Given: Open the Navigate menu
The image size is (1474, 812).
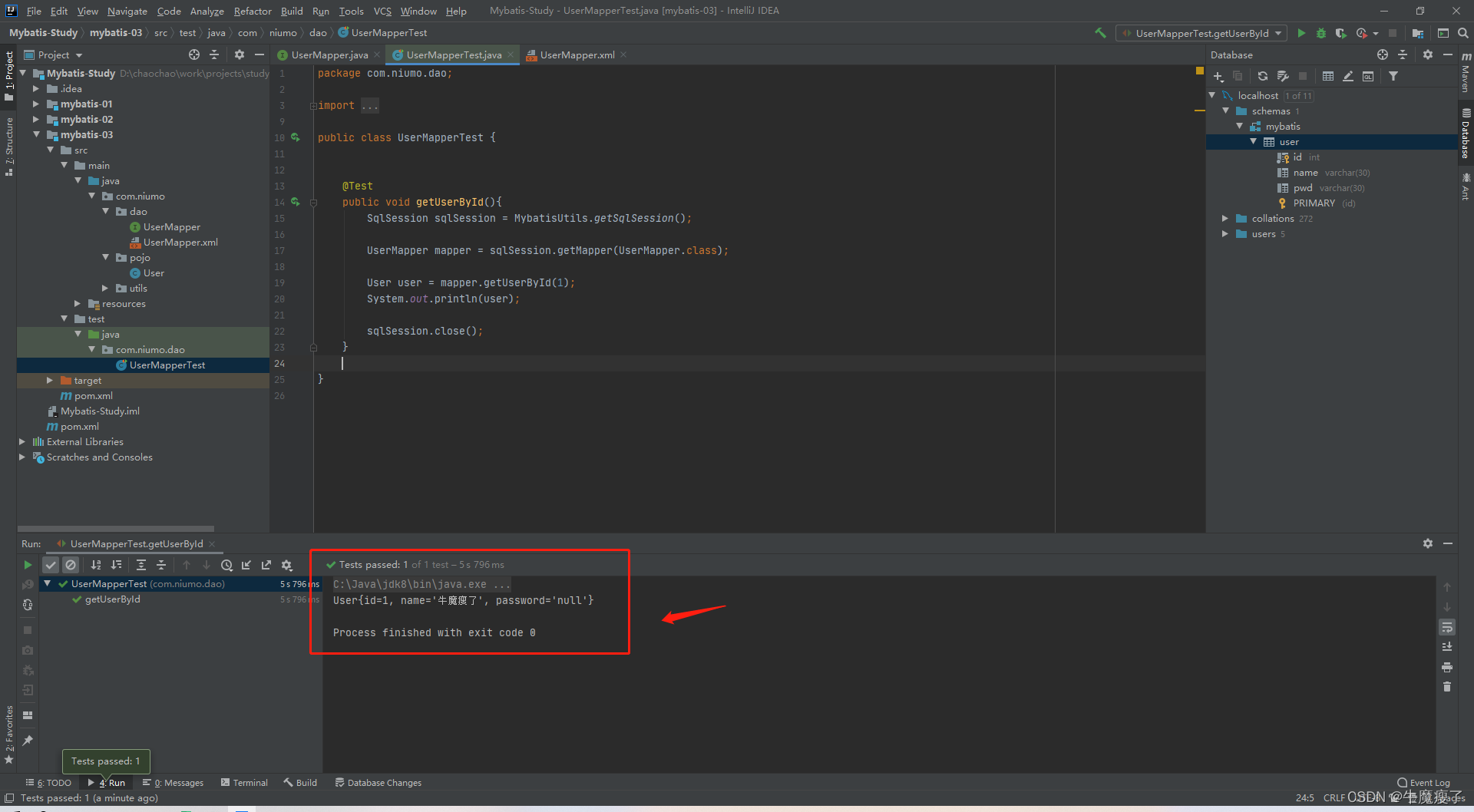Looking at the screenshot, I should 127,11.
